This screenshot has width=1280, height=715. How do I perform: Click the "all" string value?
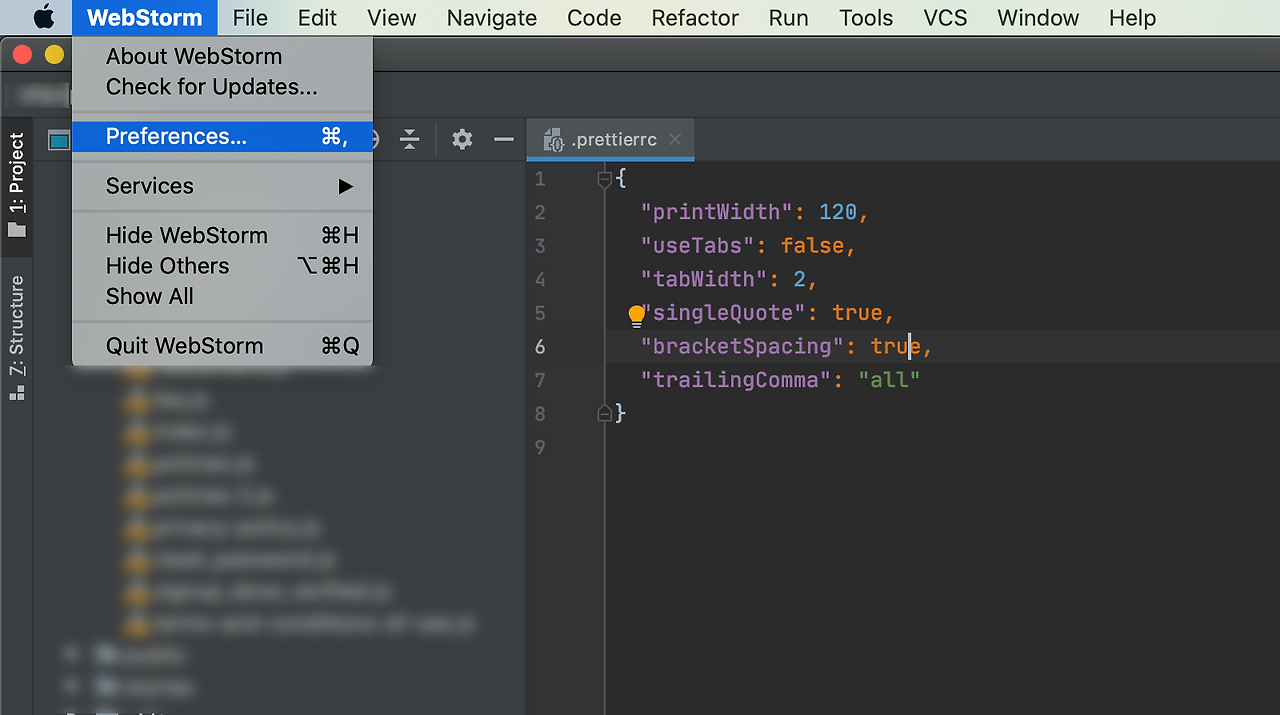889,380
